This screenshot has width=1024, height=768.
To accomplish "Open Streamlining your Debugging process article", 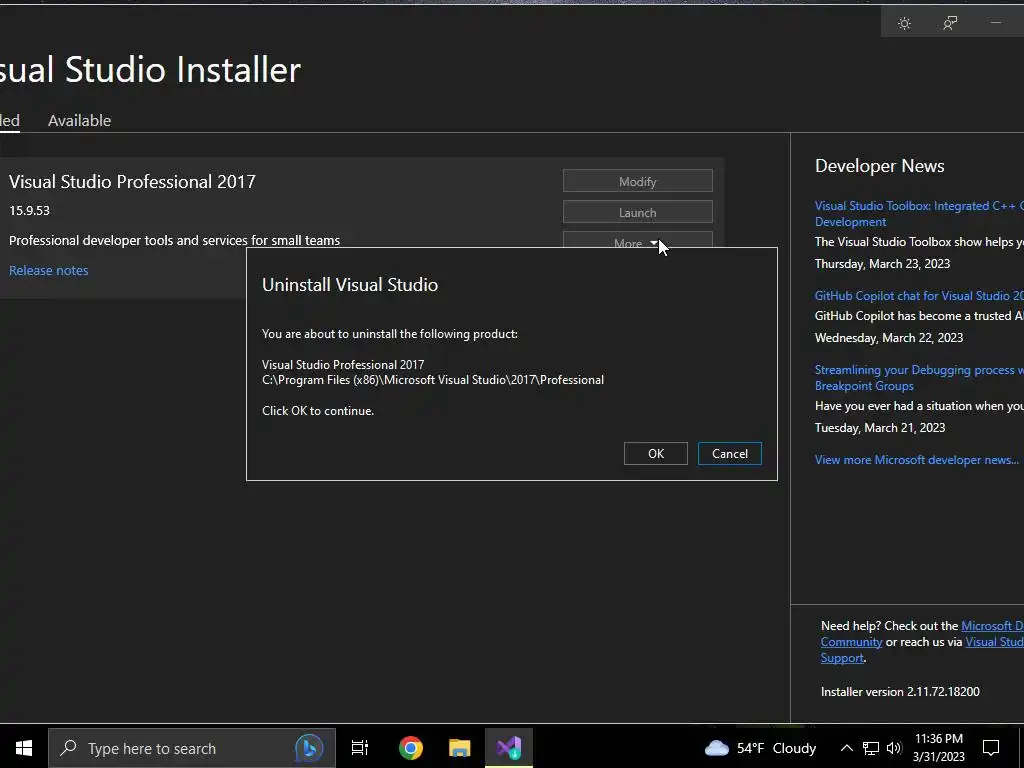I will tap(919, 377).
